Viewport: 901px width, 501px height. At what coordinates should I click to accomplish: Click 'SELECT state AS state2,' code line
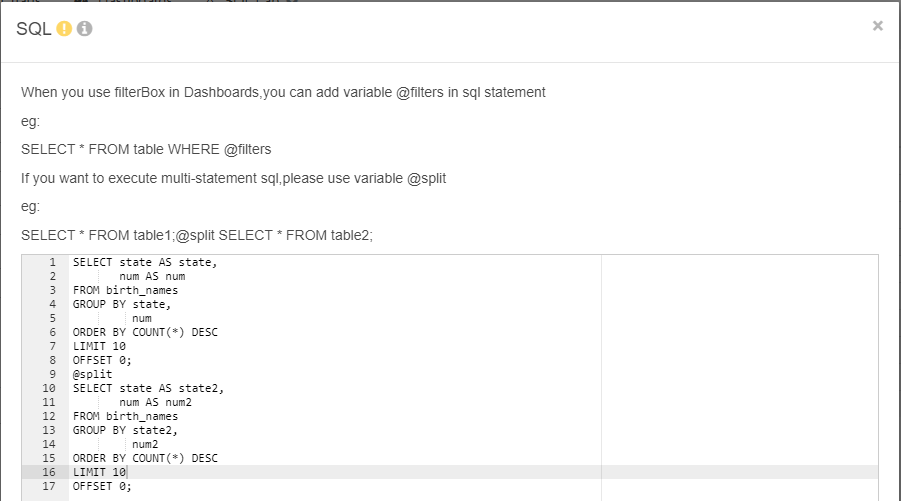[x=148, y=388]
